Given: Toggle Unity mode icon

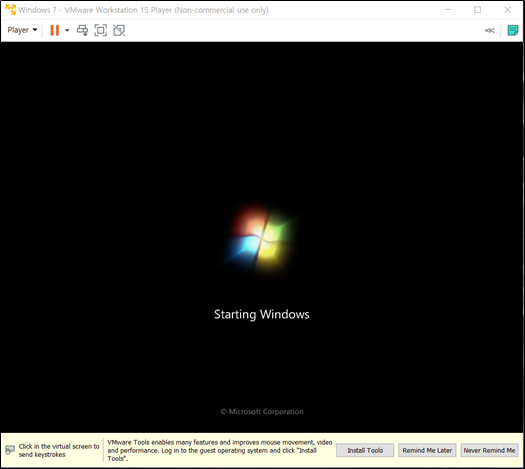Looking at the screenshot, I should [119, 30].
